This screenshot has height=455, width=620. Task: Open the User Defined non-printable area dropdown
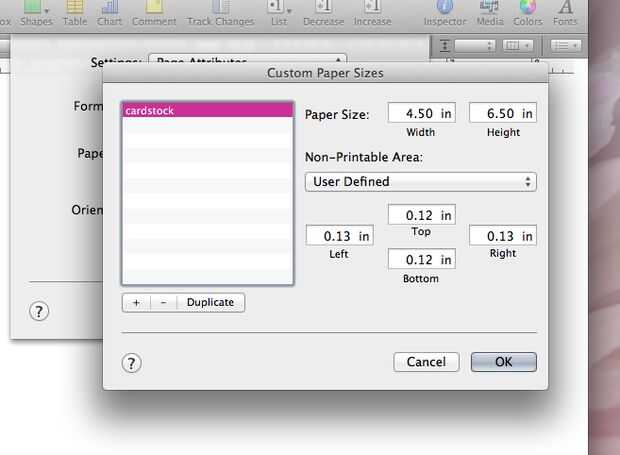point(421,182)
